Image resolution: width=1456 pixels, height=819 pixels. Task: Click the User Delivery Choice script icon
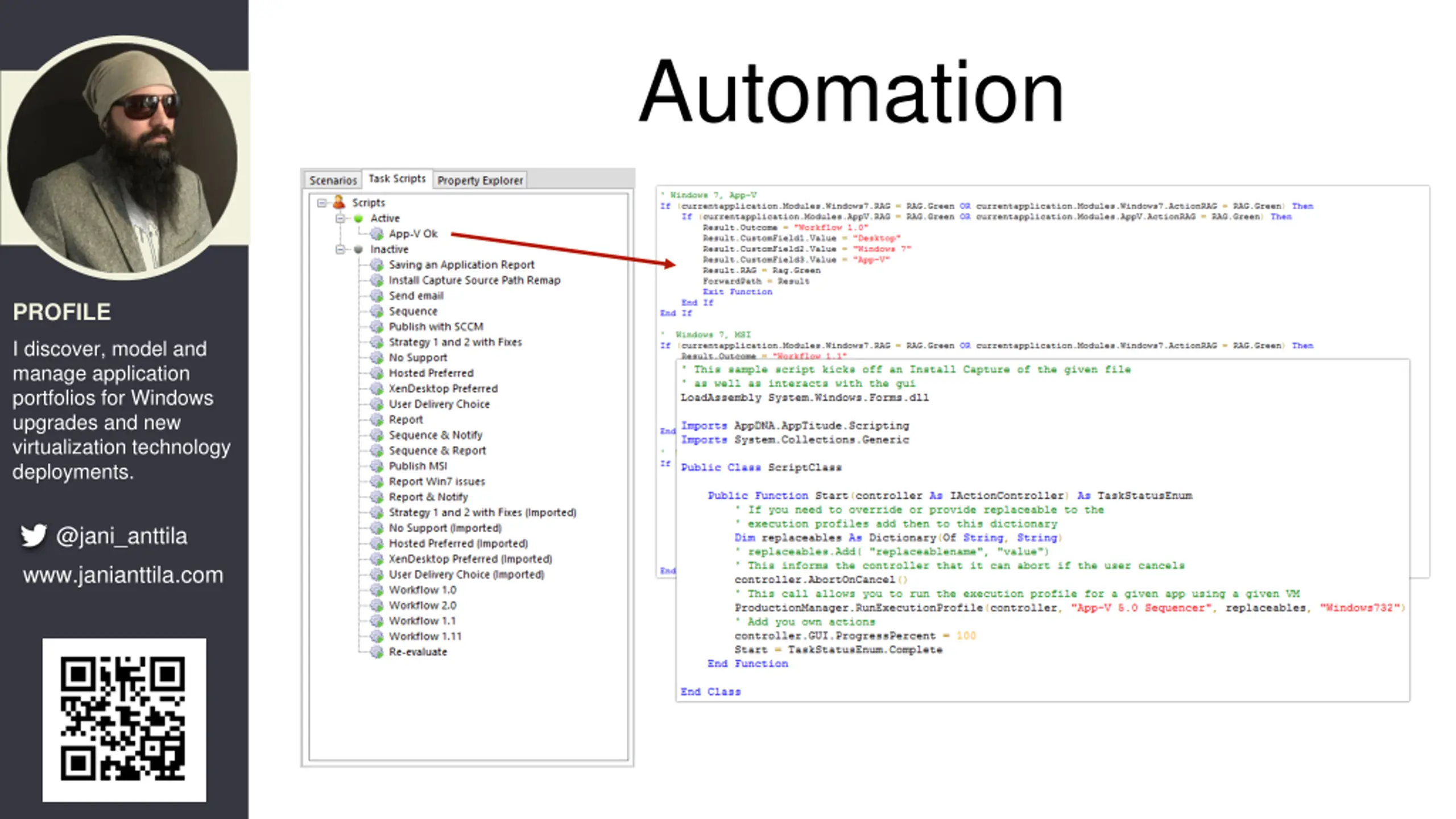click(x=377, y=404)
